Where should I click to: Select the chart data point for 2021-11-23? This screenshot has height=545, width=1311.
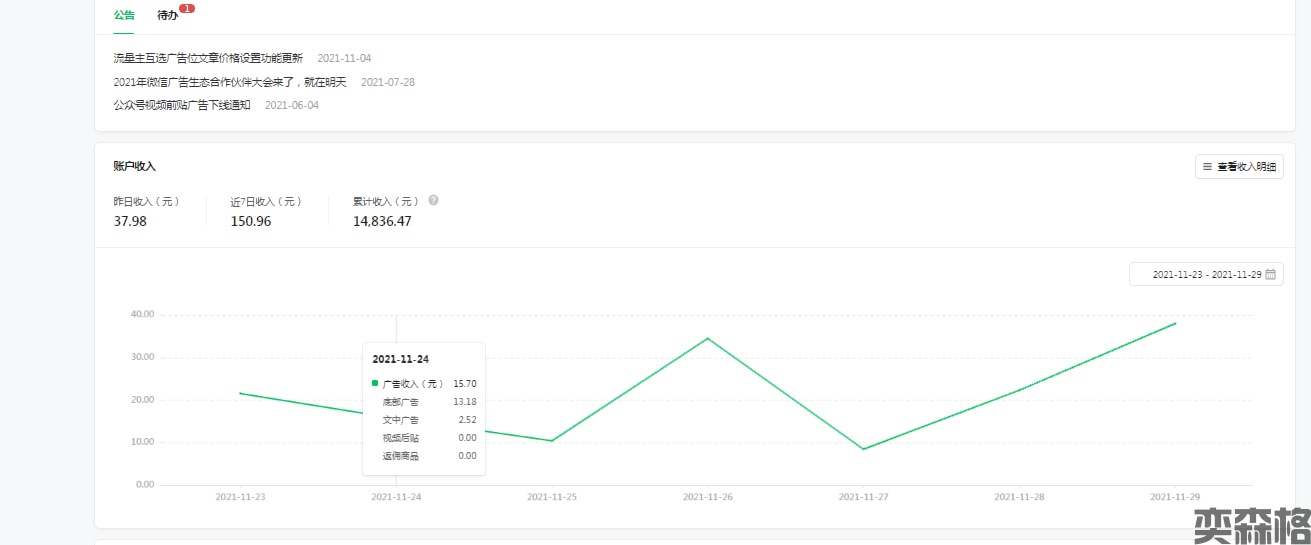pos(241,393)
